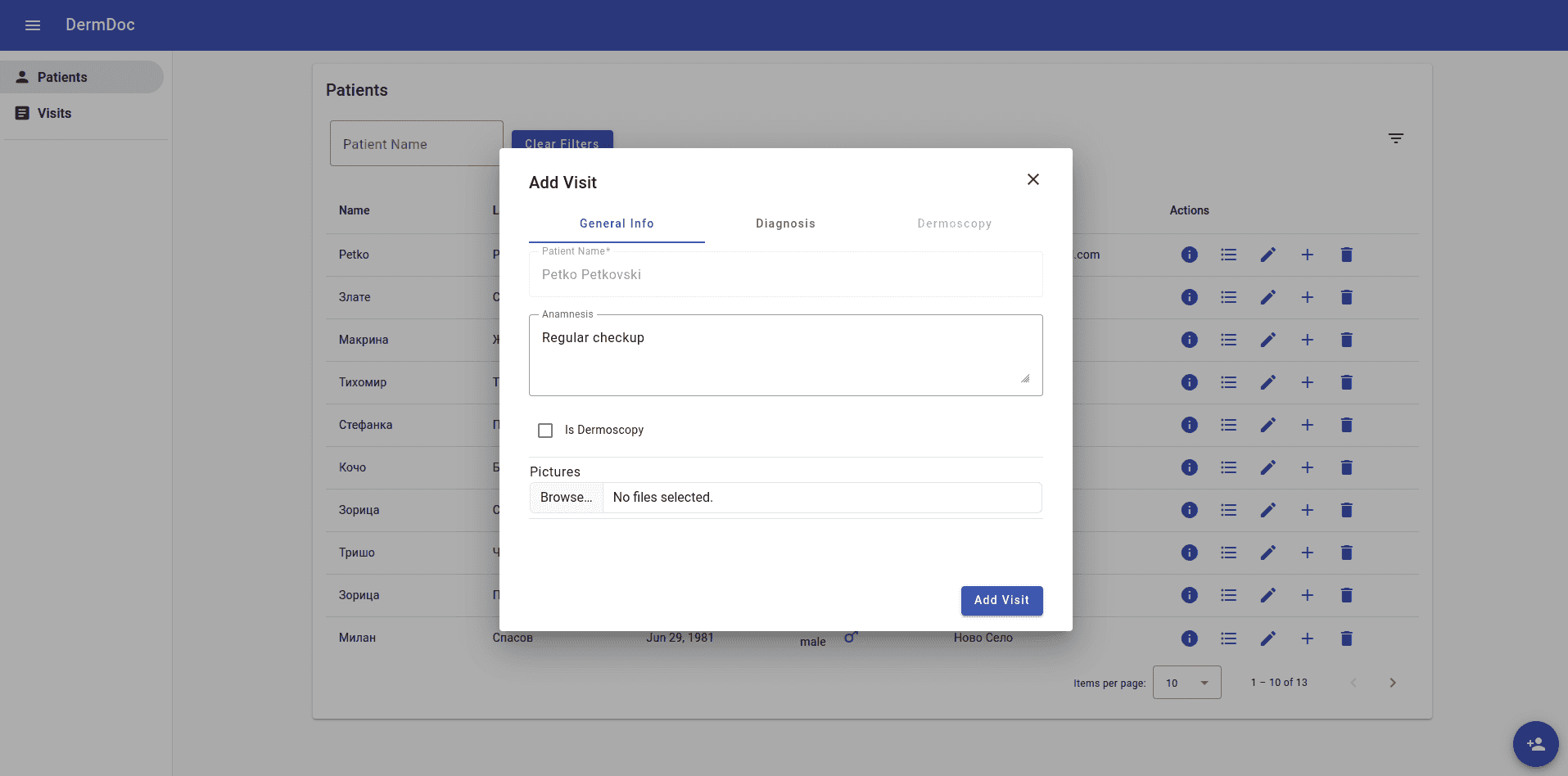Click the add patient floating button
The image size is (1568, 776).
tap(1535, 744)
